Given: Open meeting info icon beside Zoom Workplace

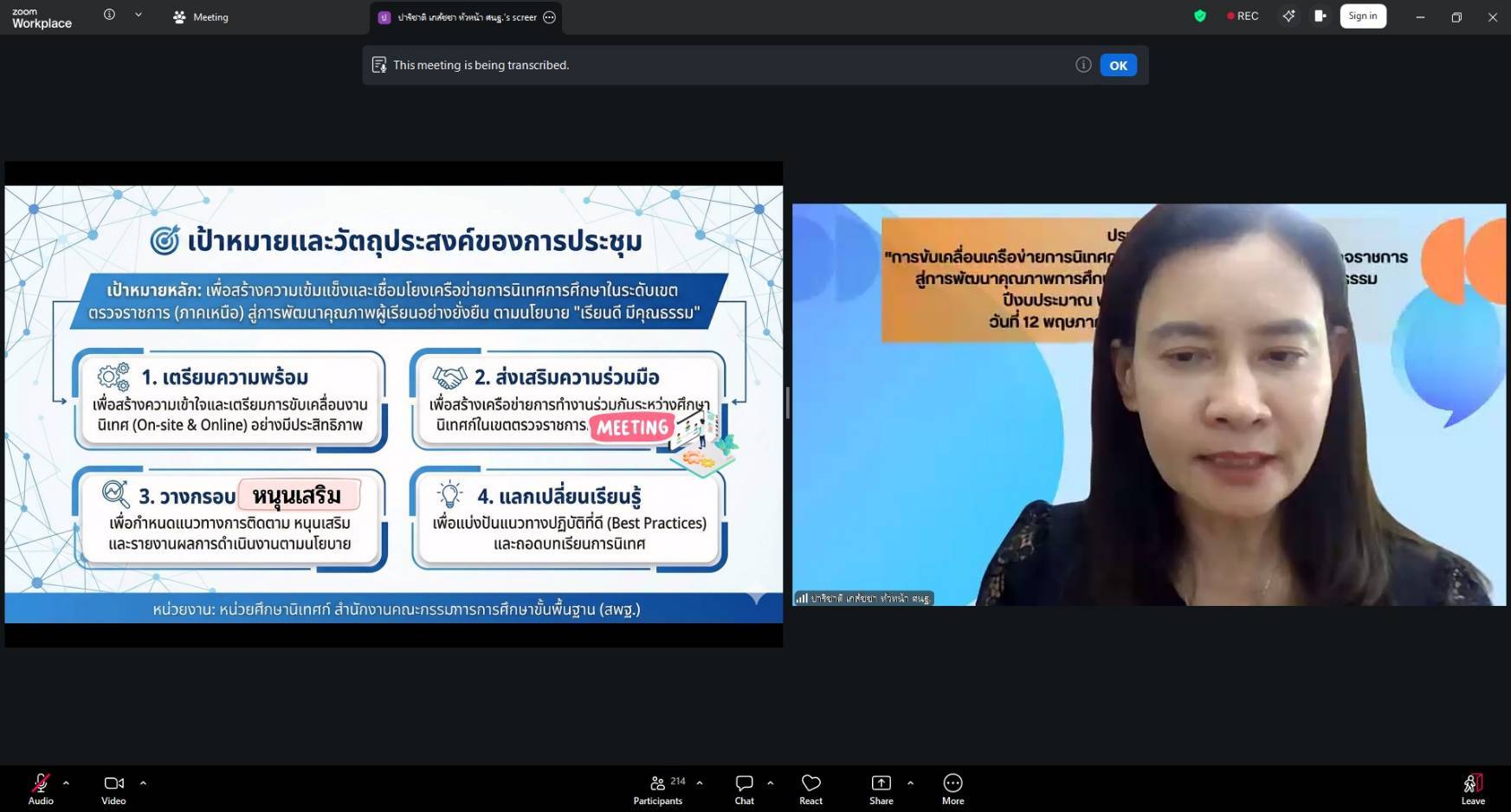Looking at the screenshot, I should coord(109,15).
